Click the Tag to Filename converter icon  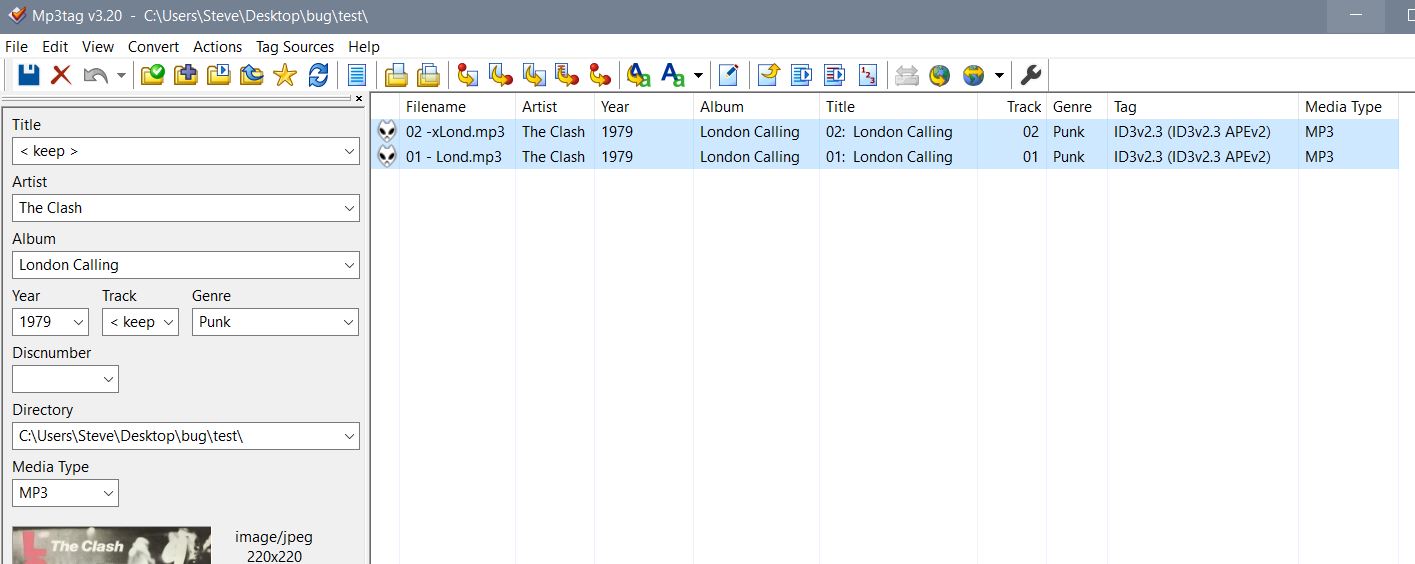[467, 75]
